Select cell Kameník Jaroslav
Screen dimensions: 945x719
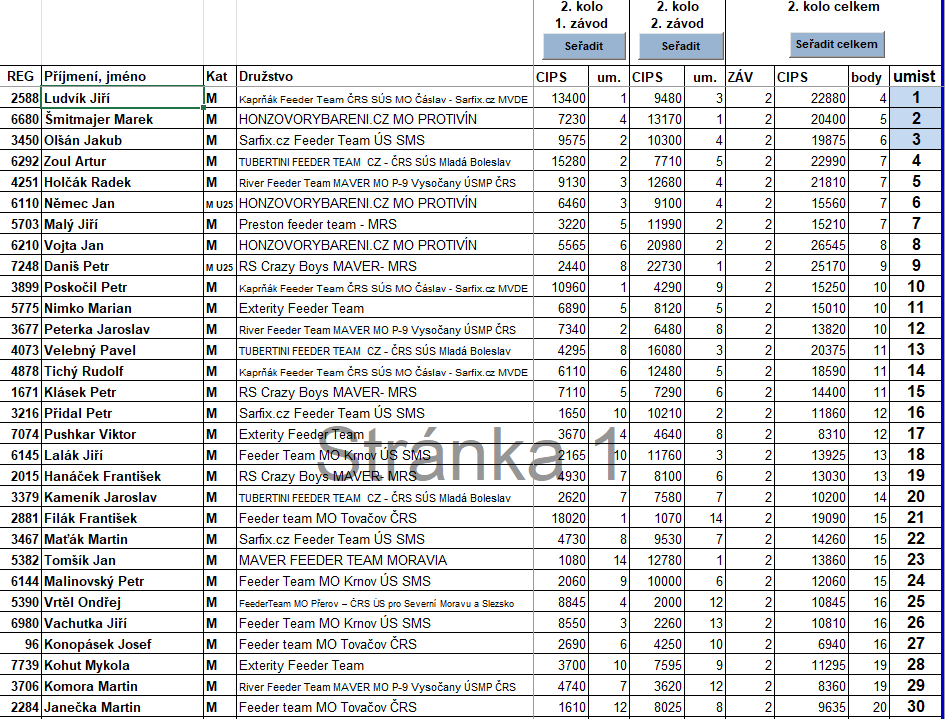[x=123, y=497]
